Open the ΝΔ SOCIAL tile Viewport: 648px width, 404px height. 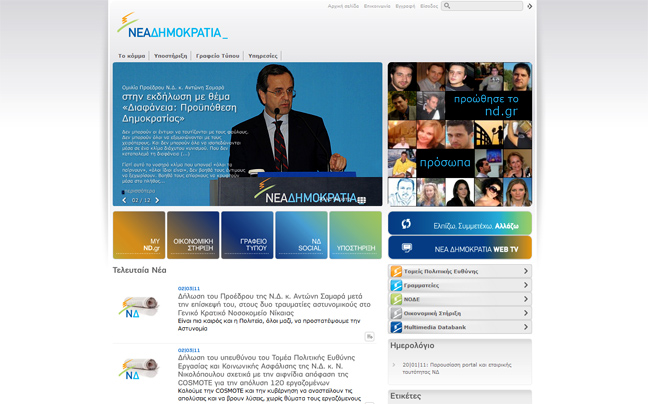tap(301, 235)
